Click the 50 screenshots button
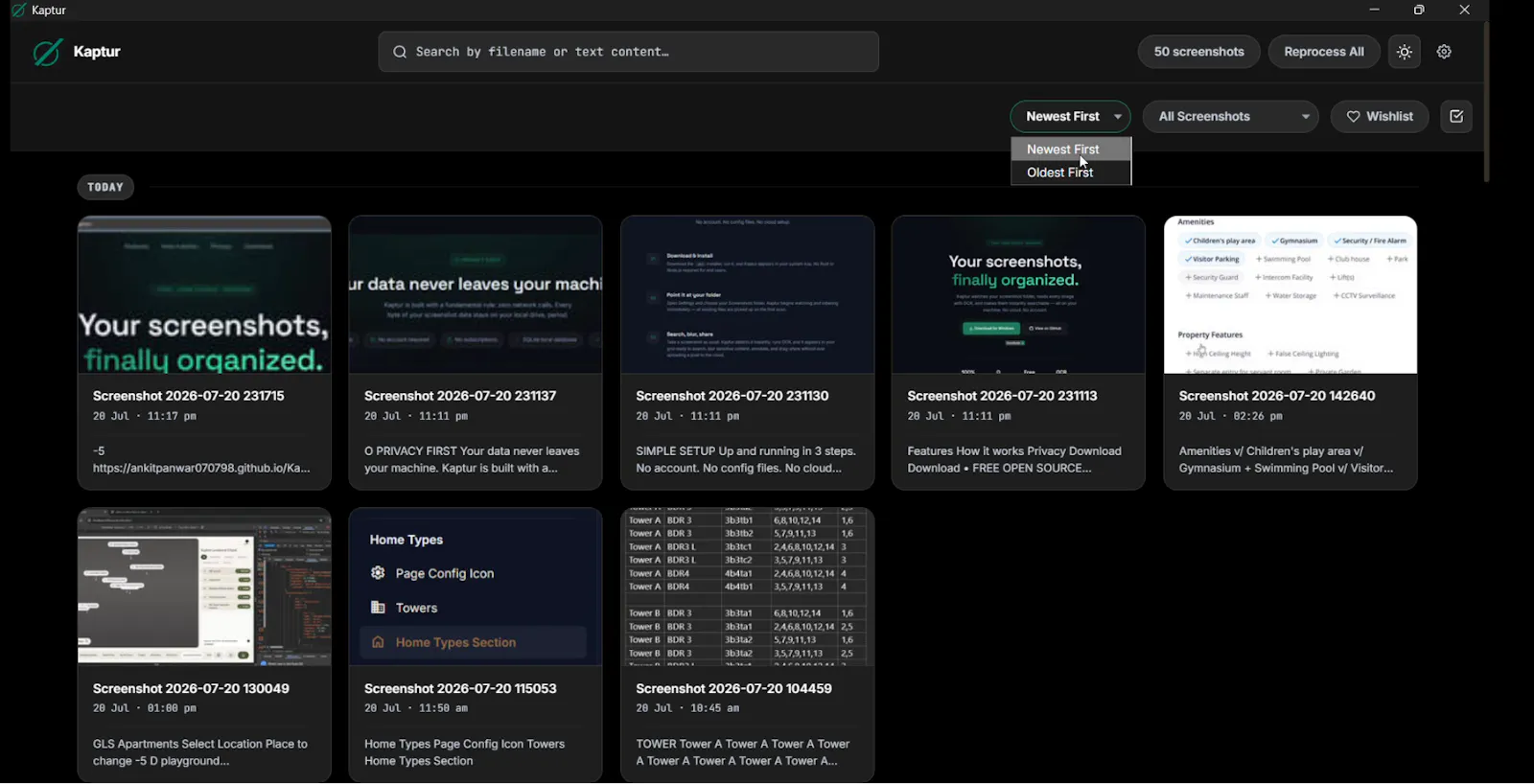Screen dimensions: 1534x784 (1198, 52)
